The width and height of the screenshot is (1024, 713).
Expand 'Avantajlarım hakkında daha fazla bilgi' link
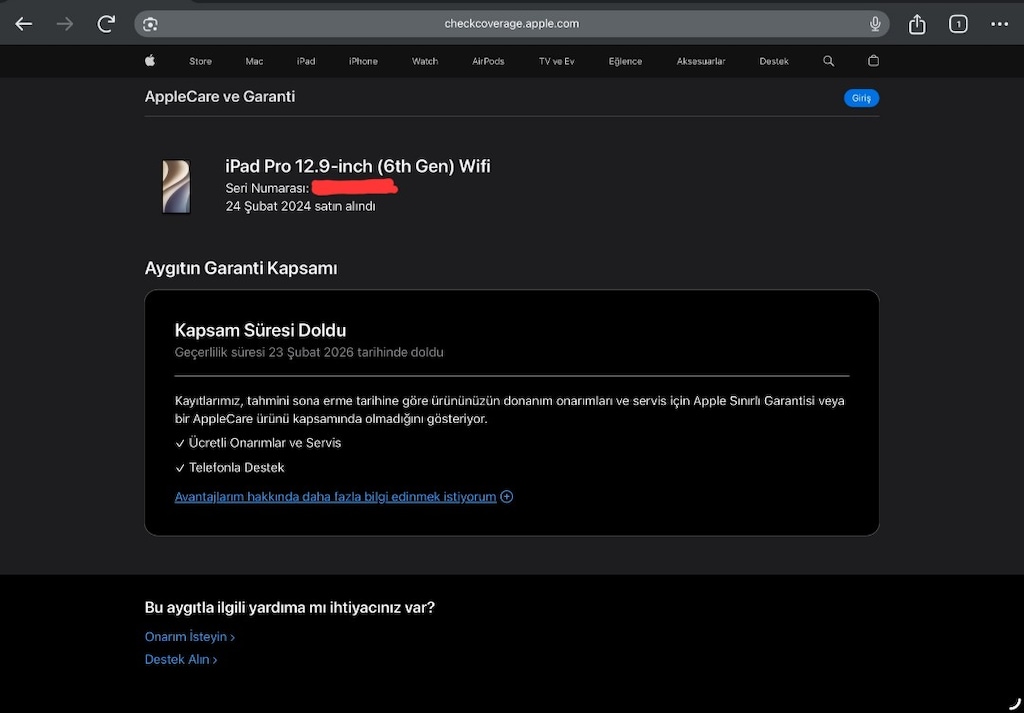click(344, 497)
